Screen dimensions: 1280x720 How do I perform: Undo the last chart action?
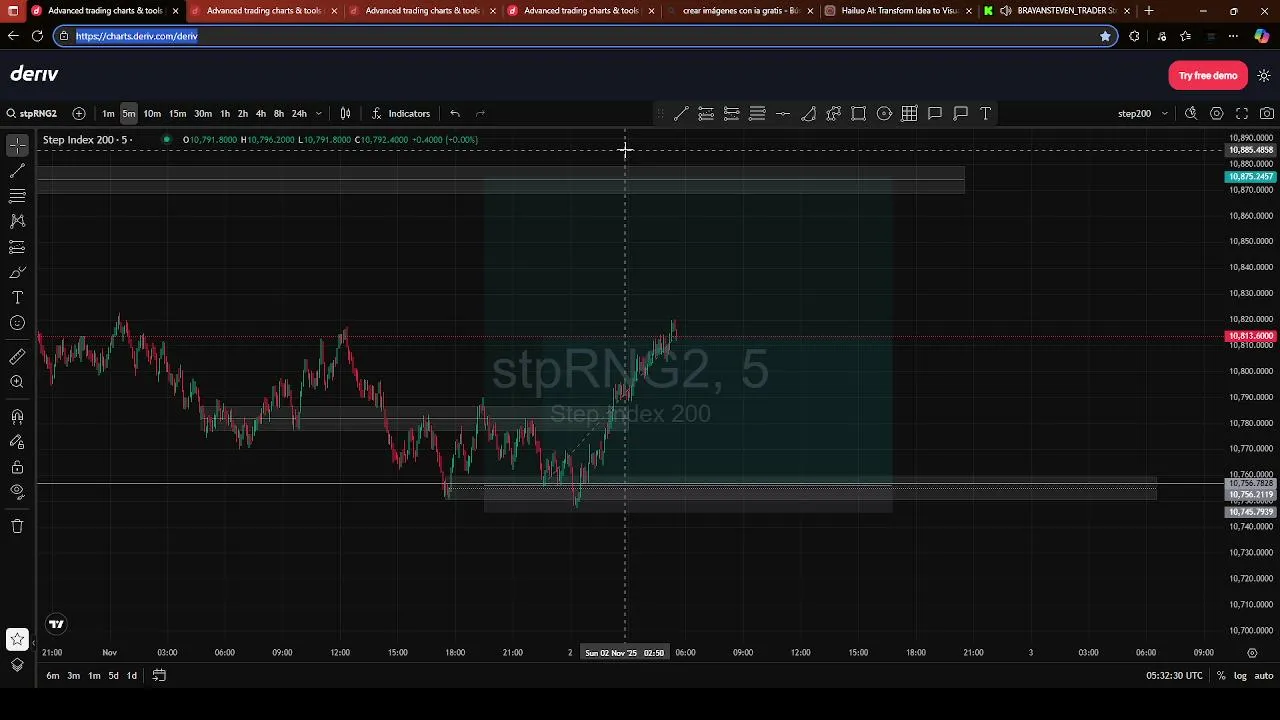pos(455,114)
